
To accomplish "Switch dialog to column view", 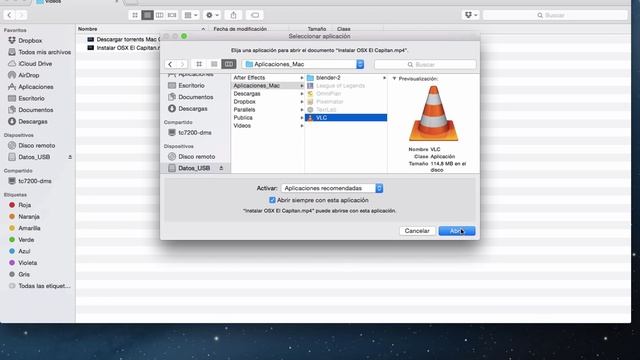I will point(229,64).
